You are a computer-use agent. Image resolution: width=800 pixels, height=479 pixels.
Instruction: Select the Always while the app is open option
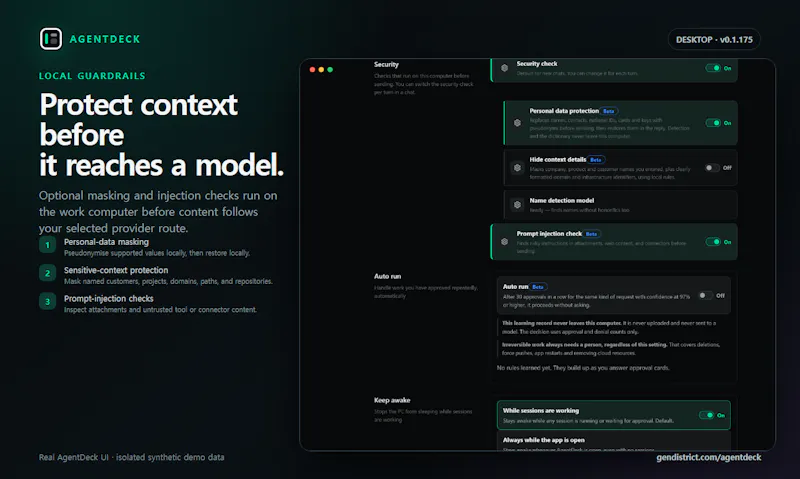click(614, 442)
